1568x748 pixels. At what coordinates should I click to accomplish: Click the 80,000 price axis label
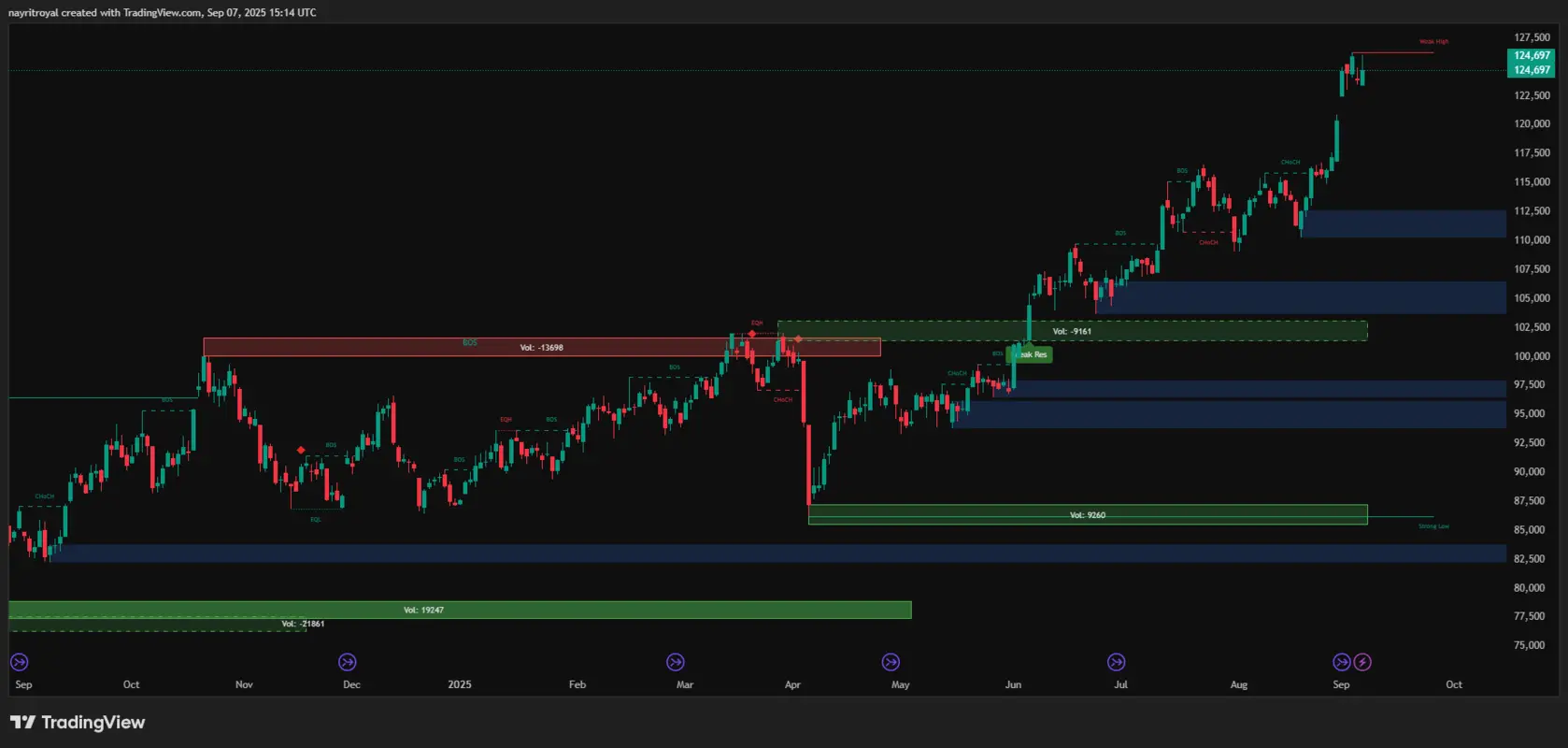coord(1532,587)
